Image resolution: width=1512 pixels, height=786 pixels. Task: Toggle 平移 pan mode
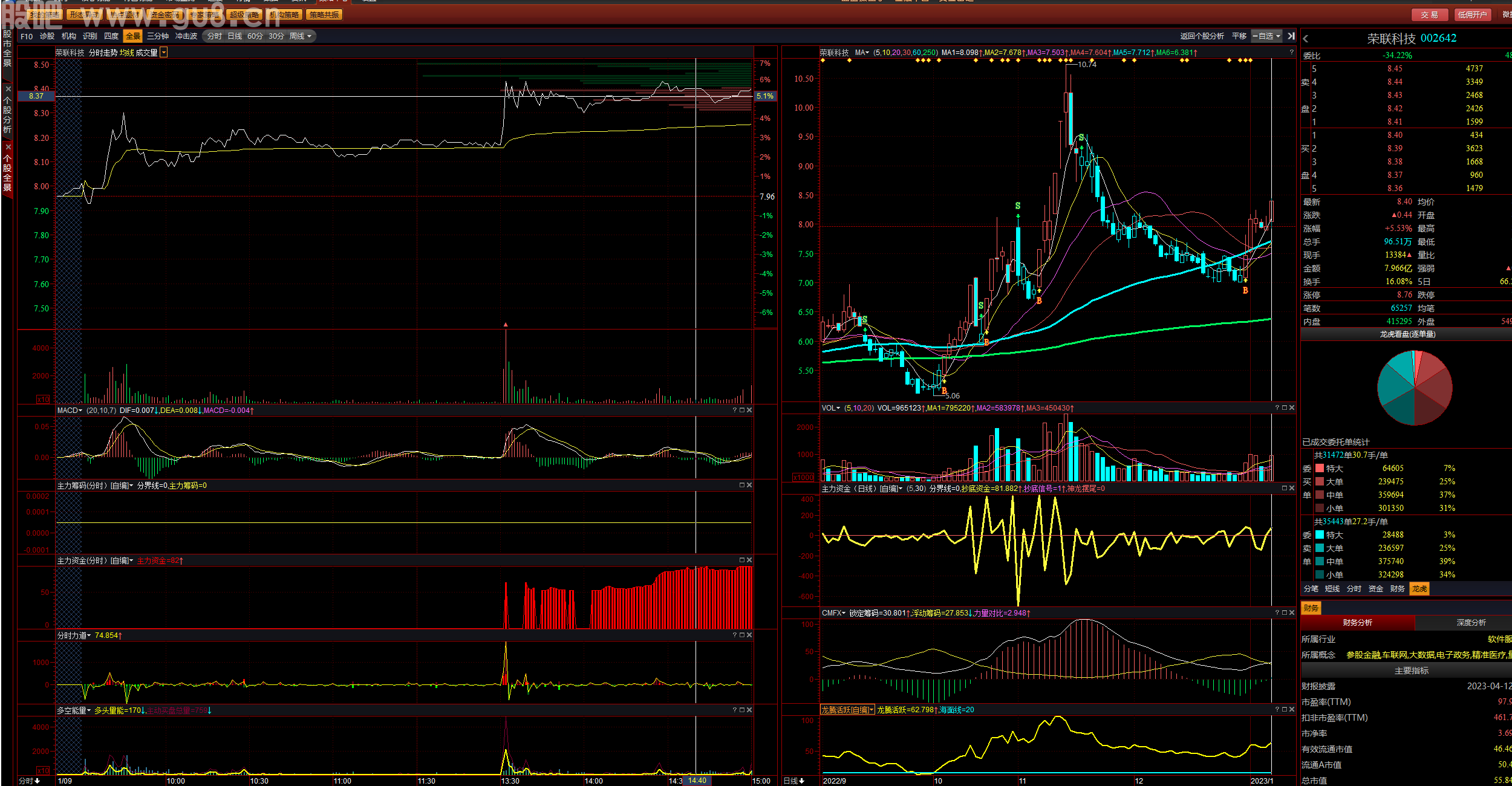[1239, 36]
